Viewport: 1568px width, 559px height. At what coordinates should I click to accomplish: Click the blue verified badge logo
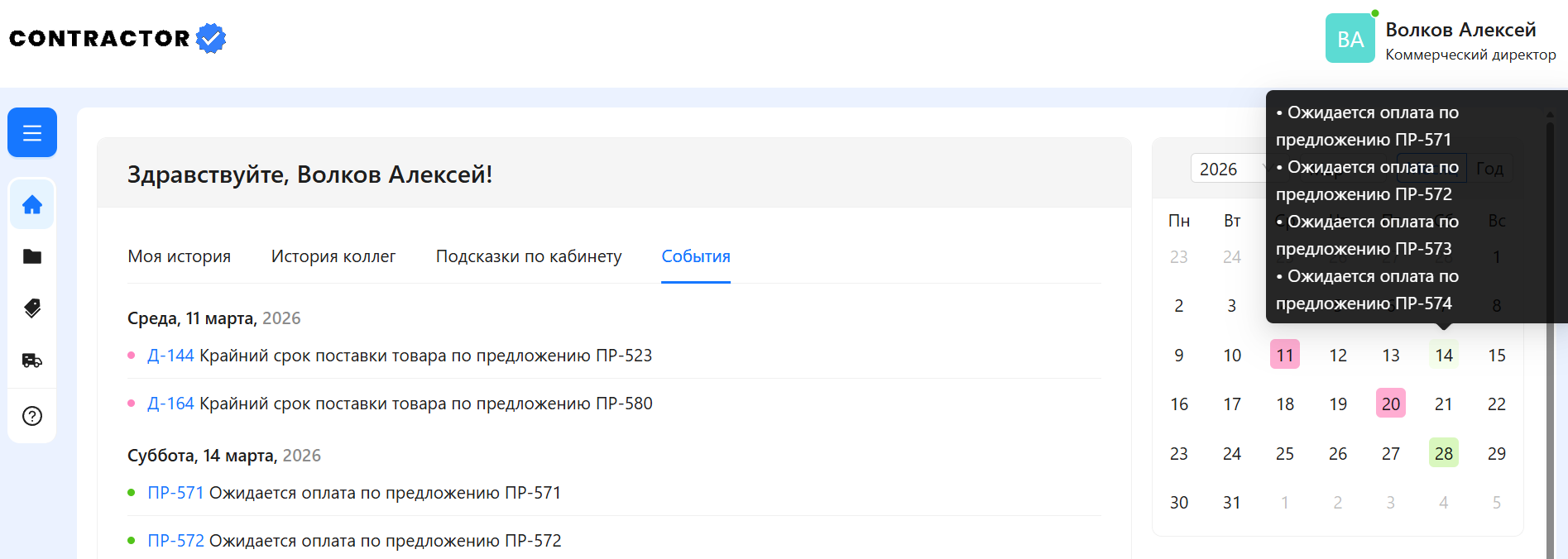coord(211,38)
